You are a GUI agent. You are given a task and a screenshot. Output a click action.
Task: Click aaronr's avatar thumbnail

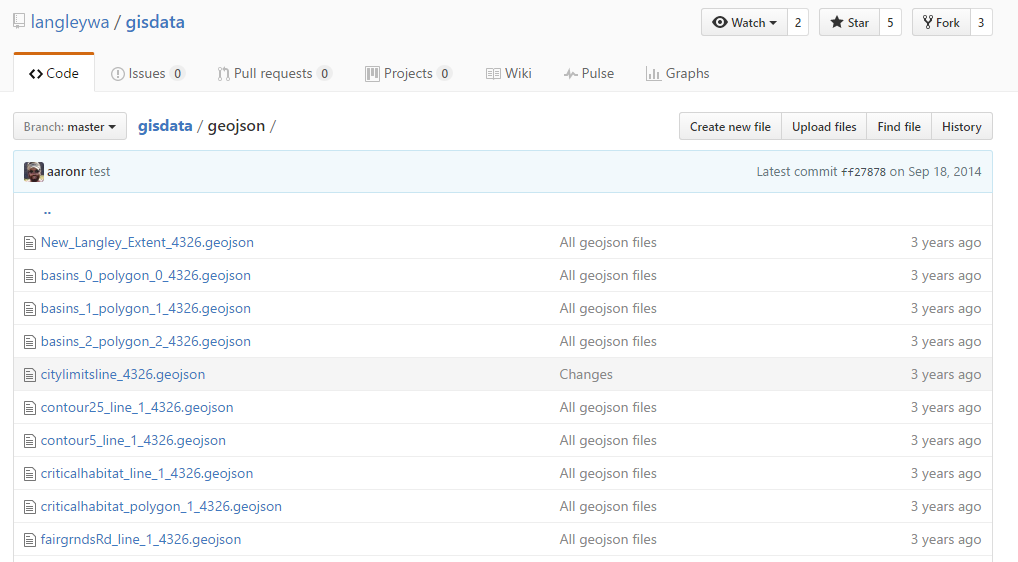[34, 172]
